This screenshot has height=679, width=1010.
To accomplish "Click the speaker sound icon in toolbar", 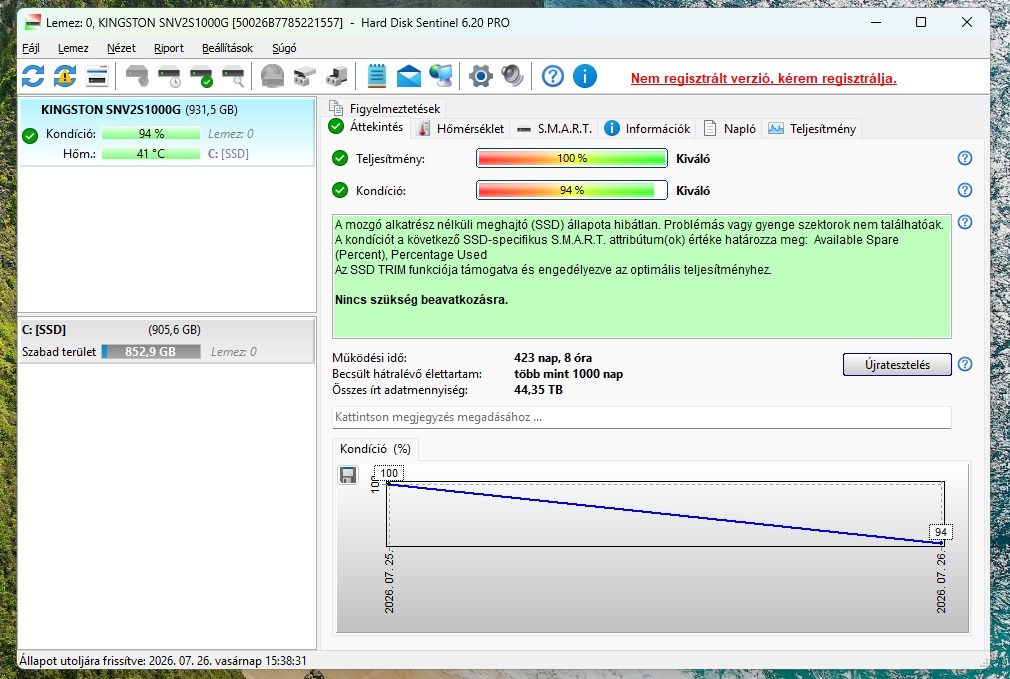I will [x=513, y=76].
